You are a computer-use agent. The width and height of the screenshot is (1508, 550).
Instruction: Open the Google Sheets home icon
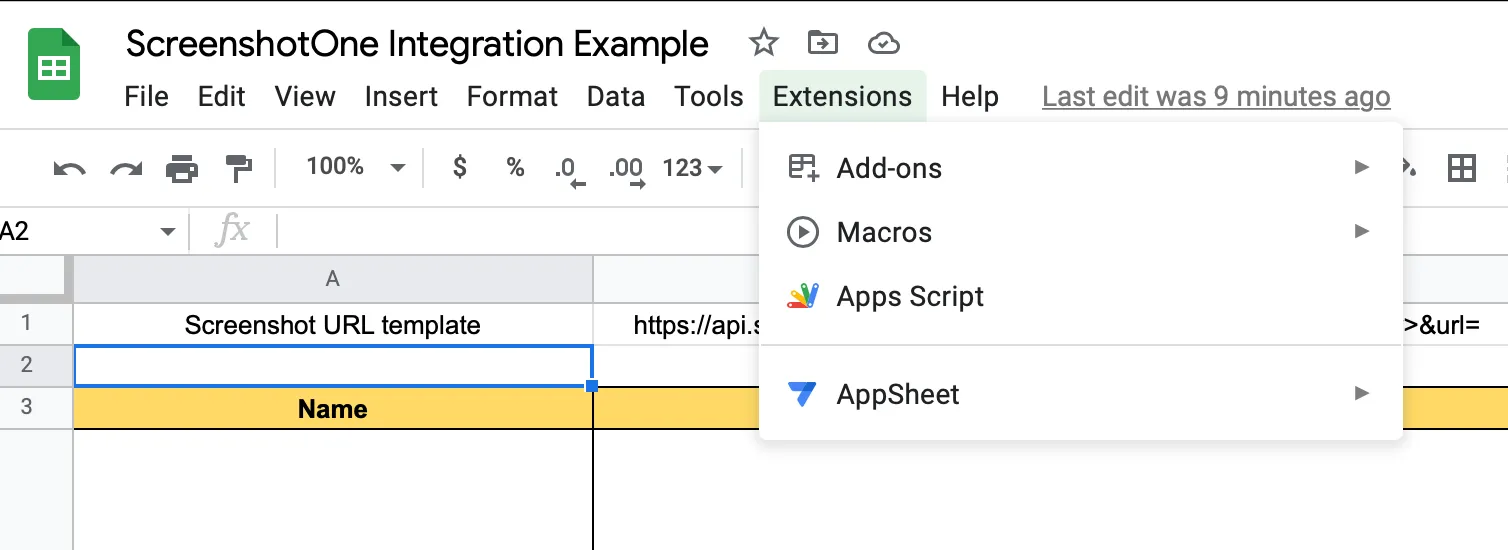(x=54, y=64)
